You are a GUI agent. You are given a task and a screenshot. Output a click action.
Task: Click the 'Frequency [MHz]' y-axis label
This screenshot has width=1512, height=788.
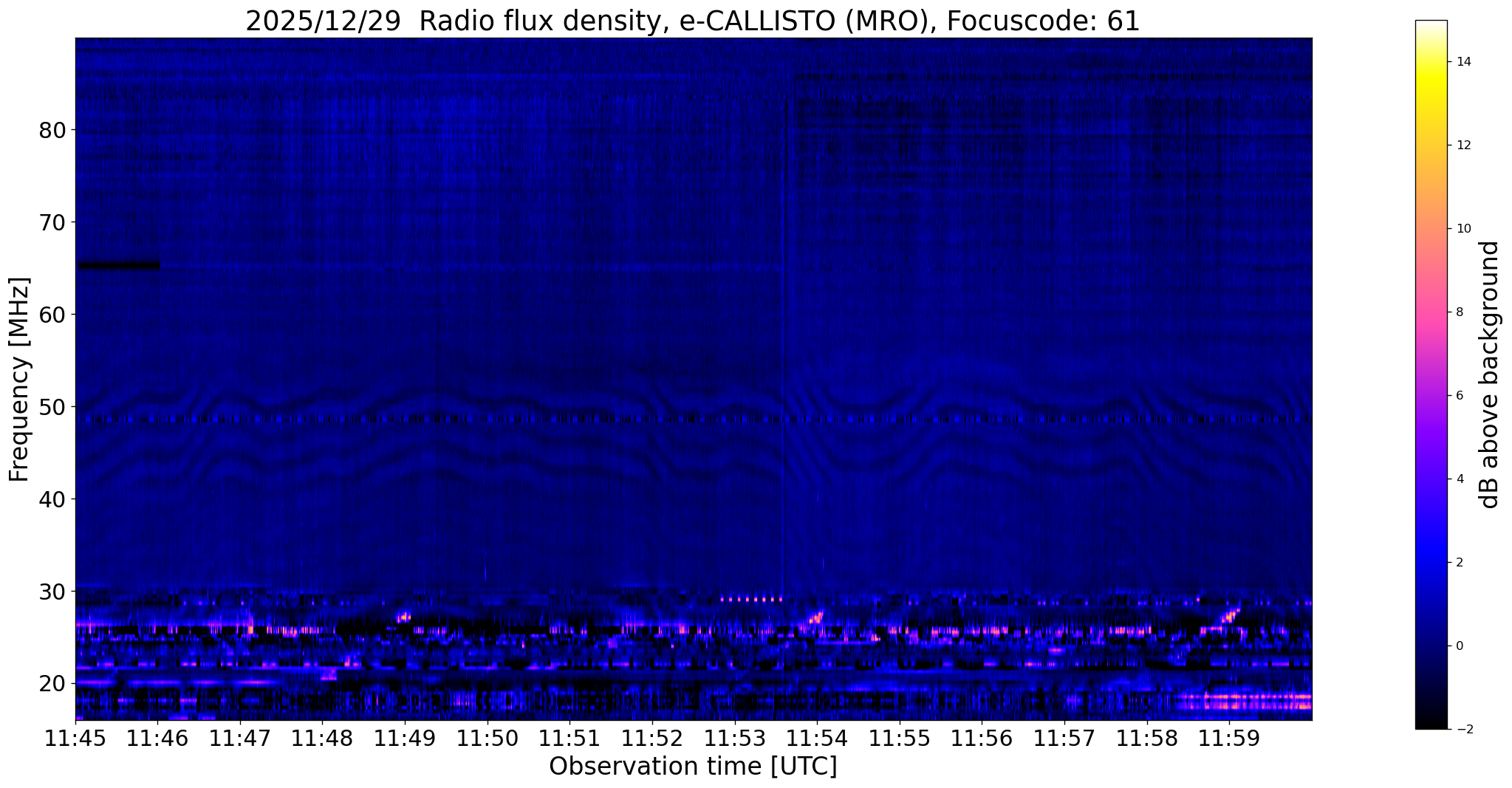(19, 380)
